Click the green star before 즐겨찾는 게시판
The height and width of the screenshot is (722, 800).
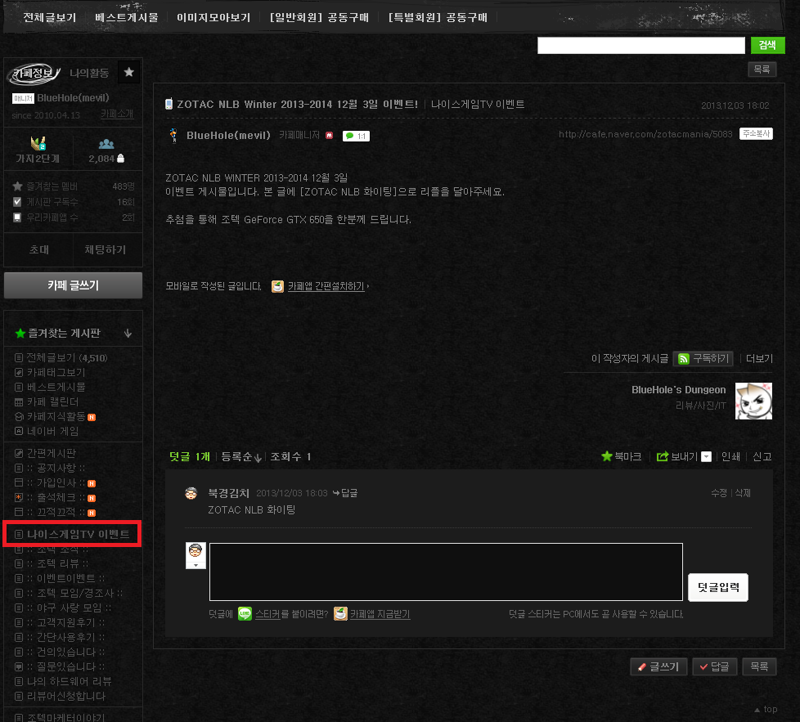20,333
